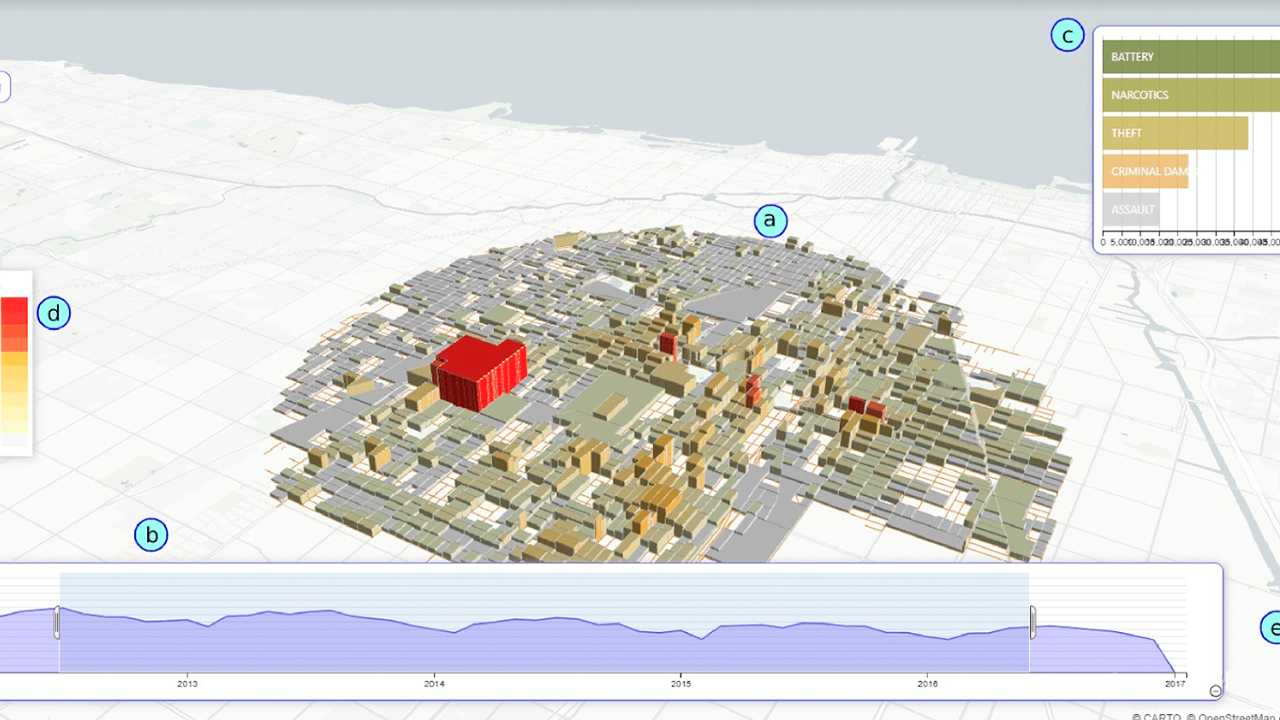Click the circled 'c' annotation marker
Screen dimensions: 1280x720
pyautogui.click(x=1067, y=36)
